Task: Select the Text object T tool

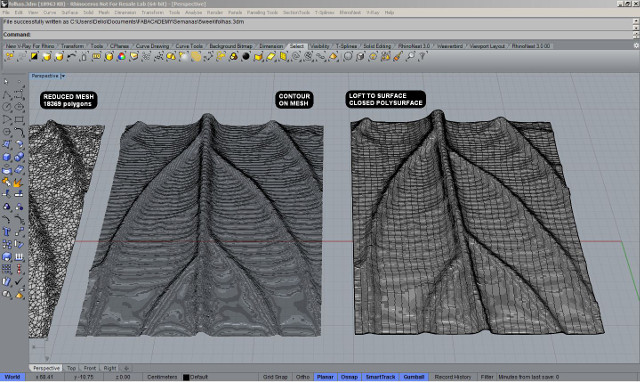Action: tap(7, 232)
